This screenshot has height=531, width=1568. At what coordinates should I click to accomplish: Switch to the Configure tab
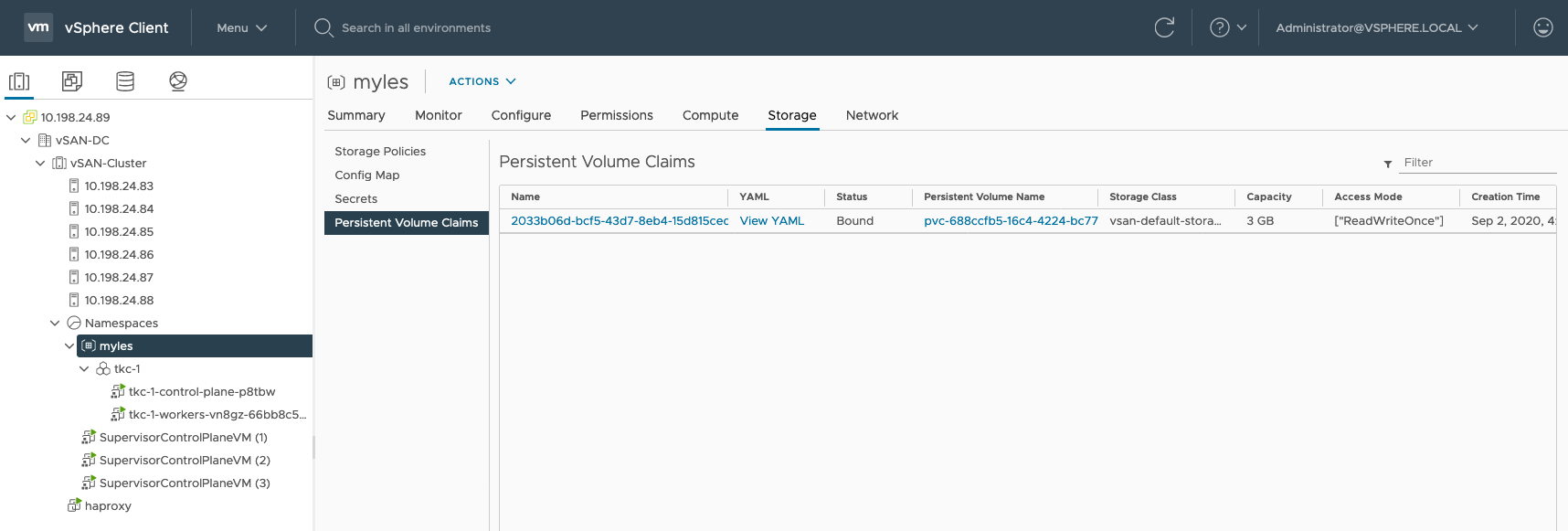(x=521, y=115)
